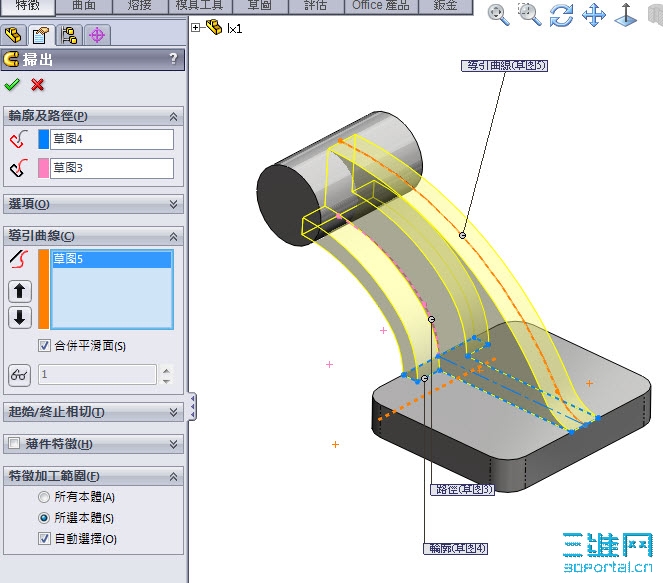Viewport: 663px width, 583px height.
Task: Select the all bodies radio button
Action: point(44,497)
